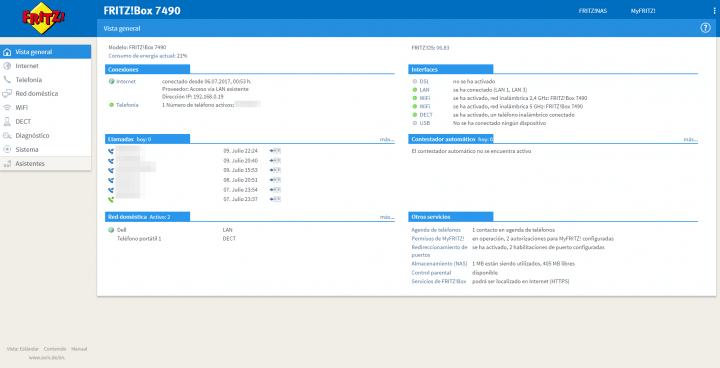Click the handset icon beside DECT
Viewport: 720px width, 368px height.
pyautogui.click(x=7, y=121)
